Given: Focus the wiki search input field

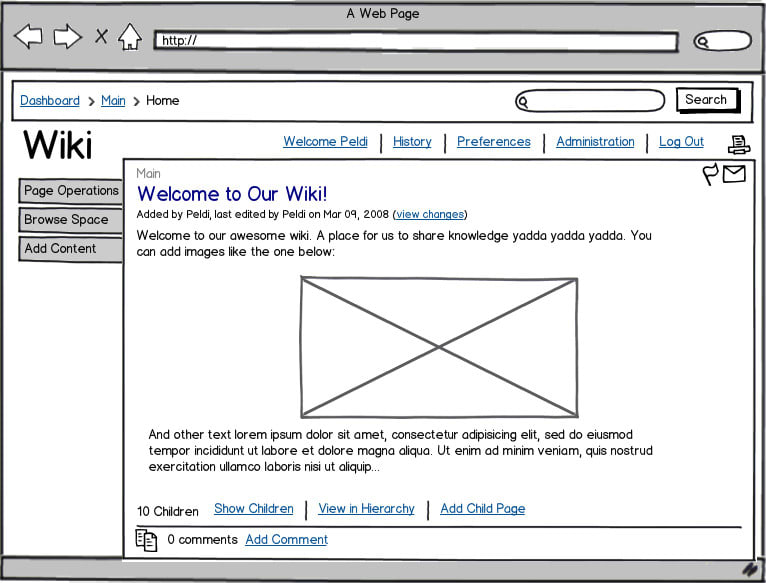Looking at the screenshot, I should (x=590, y=101).
